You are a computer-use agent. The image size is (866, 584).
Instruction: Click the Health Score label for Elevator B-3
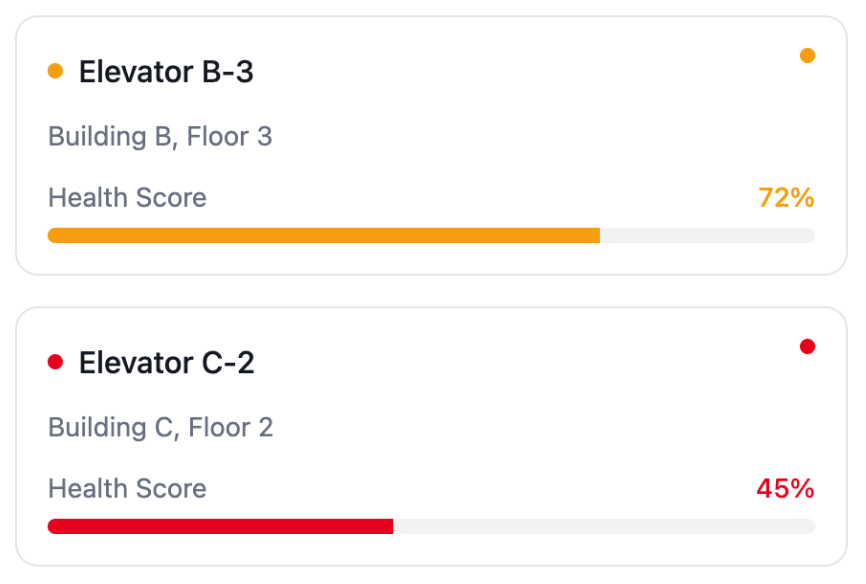(127, 198)
